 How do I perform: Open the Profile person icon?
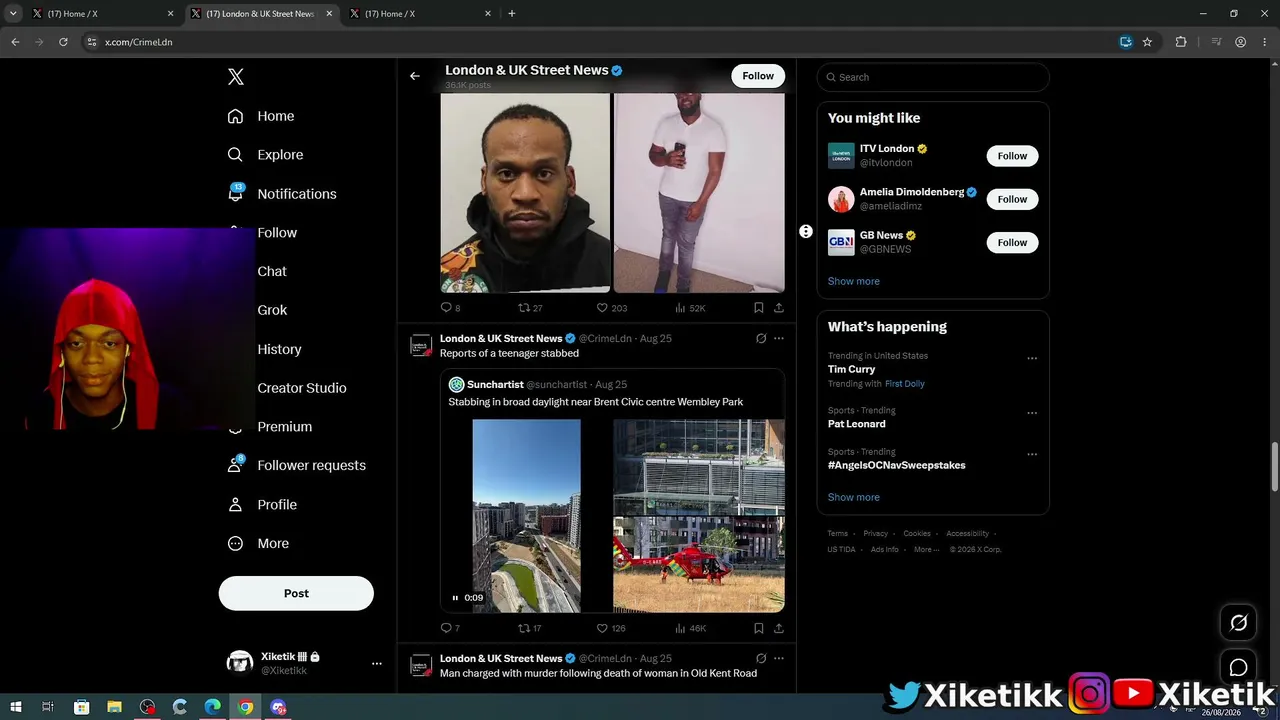click(x=236, y=505)
